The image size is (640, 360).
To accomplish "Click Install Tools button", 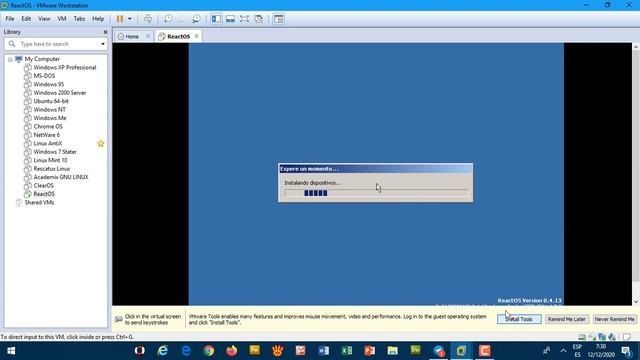I will pyautogui.click(x=519, y=319).
